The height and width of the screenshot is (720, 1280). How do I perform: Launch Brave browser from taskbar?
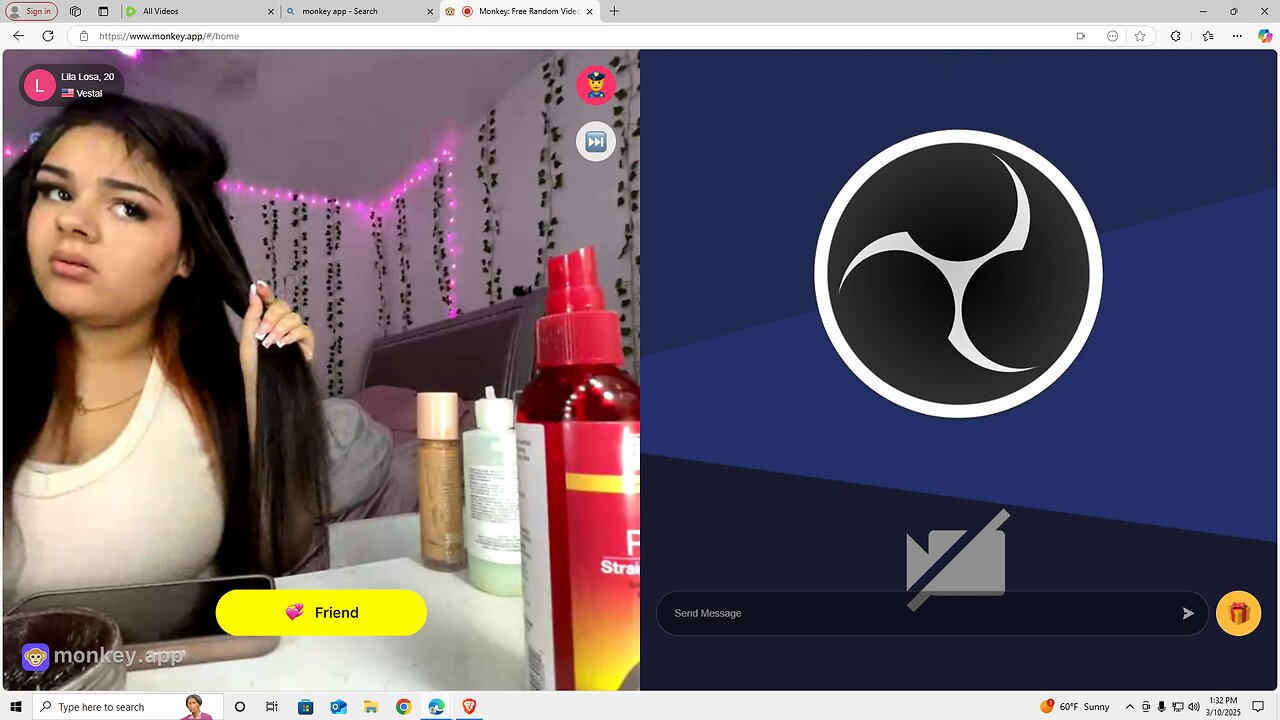click(469, 707)
